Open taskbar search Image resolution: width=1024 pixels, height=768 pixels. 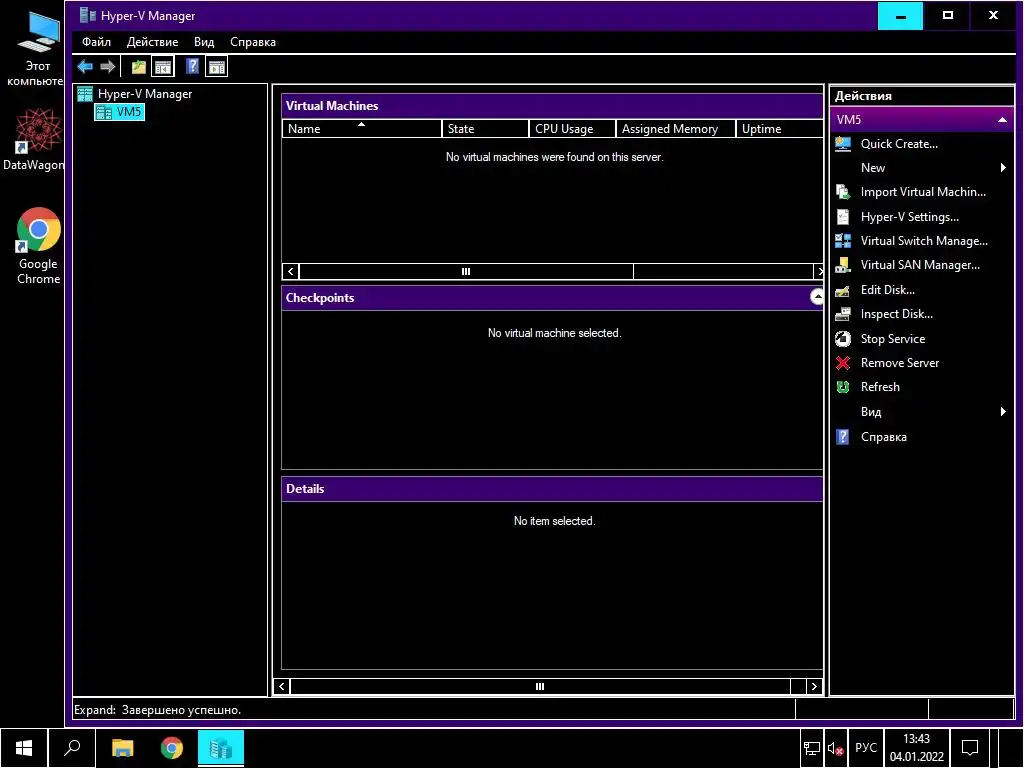(x=72, y=748)
